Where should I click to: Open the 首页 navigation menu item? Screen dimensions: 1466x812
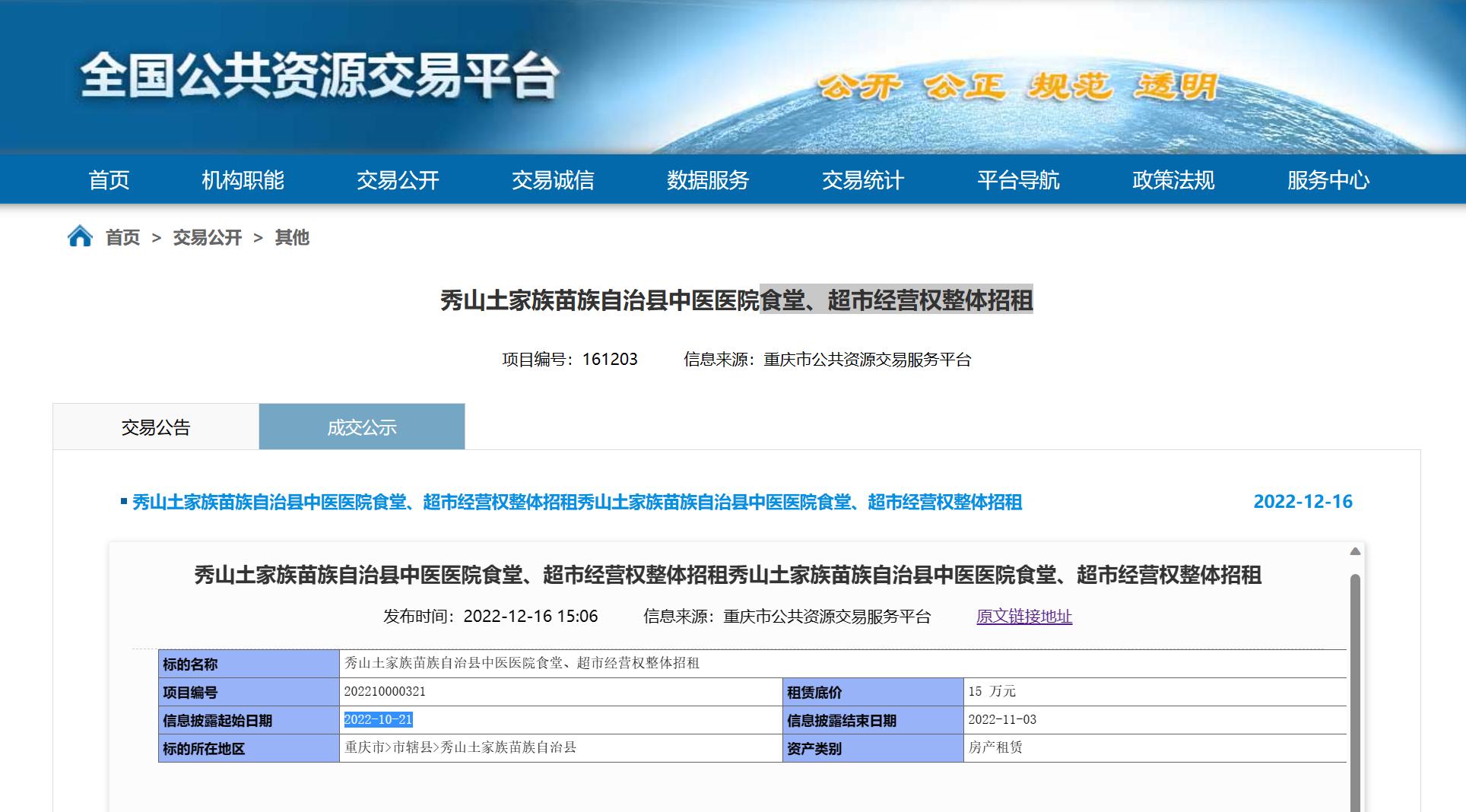[x=109, y=180]
